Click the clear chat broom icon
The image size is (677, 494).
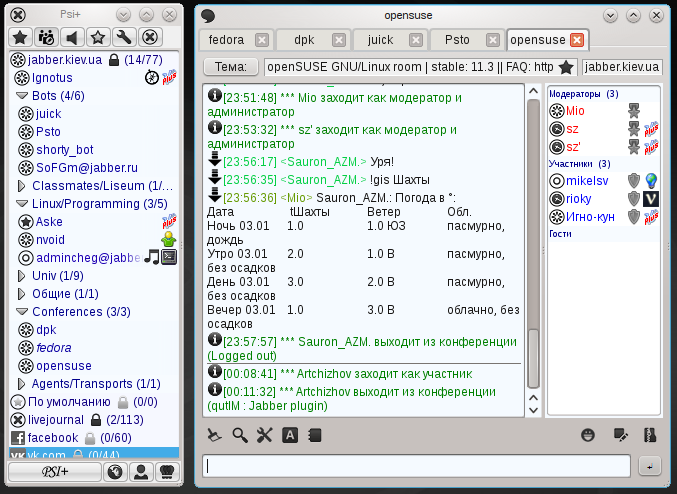pos(214,435)
